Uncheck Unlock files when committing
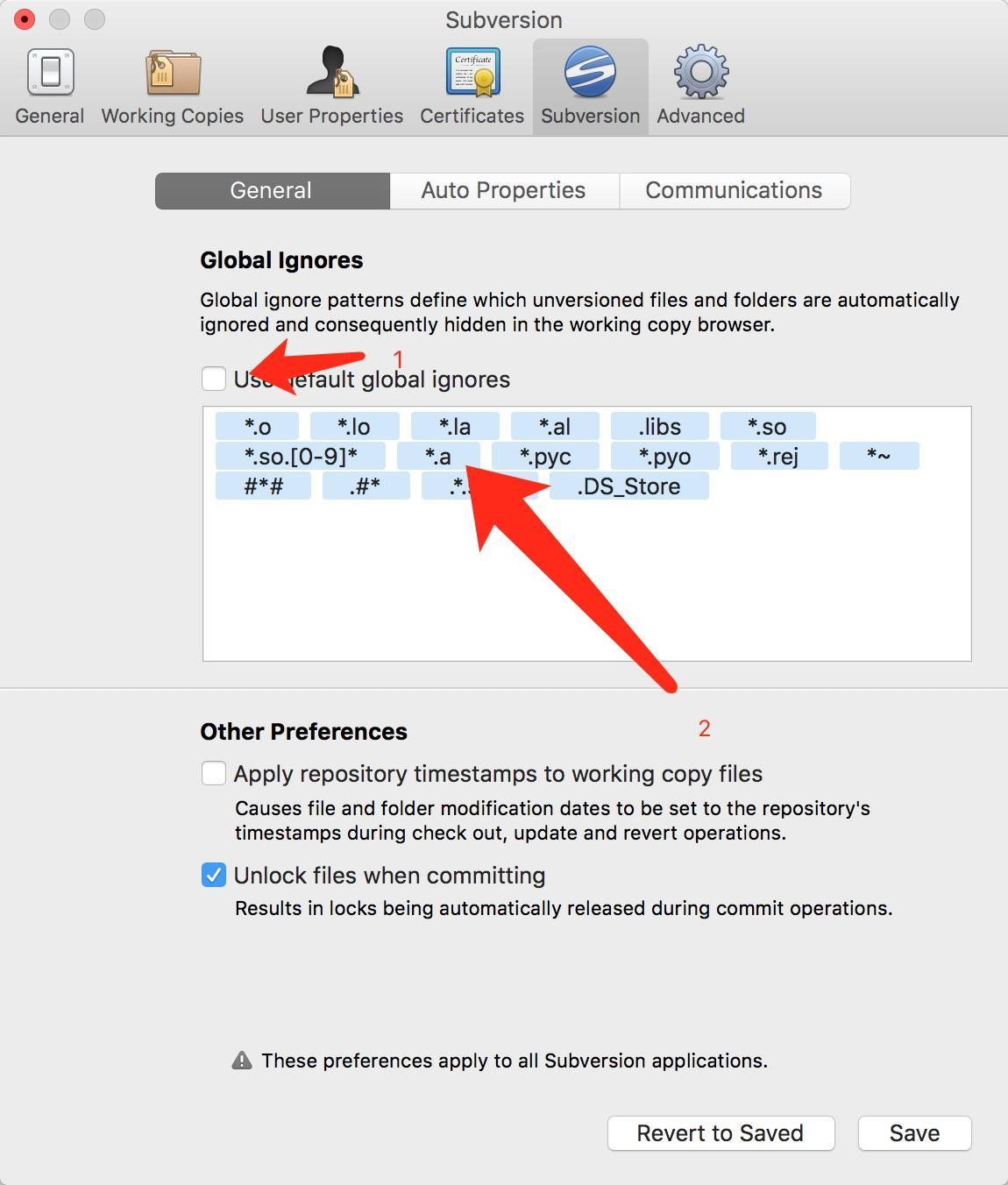The height and width of the screenshot is (1185, 1008). pyautogui.click(x=214, y=875)
